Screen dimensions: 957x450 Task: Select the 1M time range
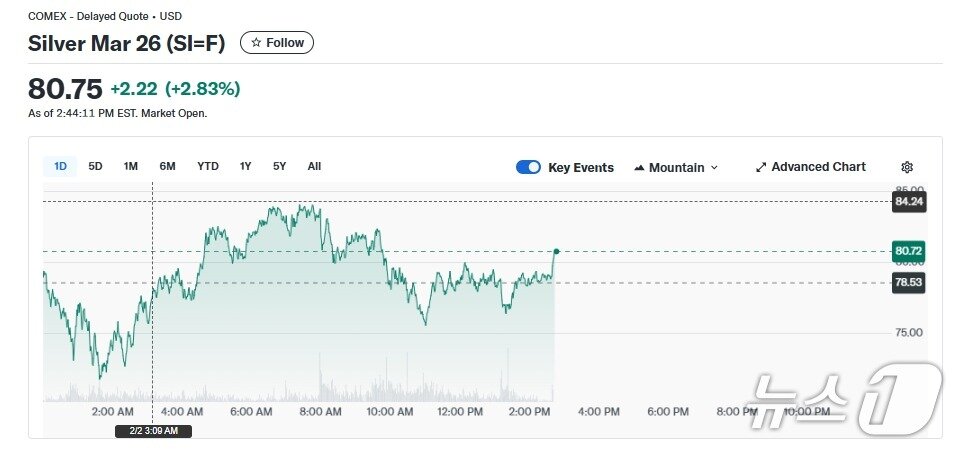(x=130, y=166)
